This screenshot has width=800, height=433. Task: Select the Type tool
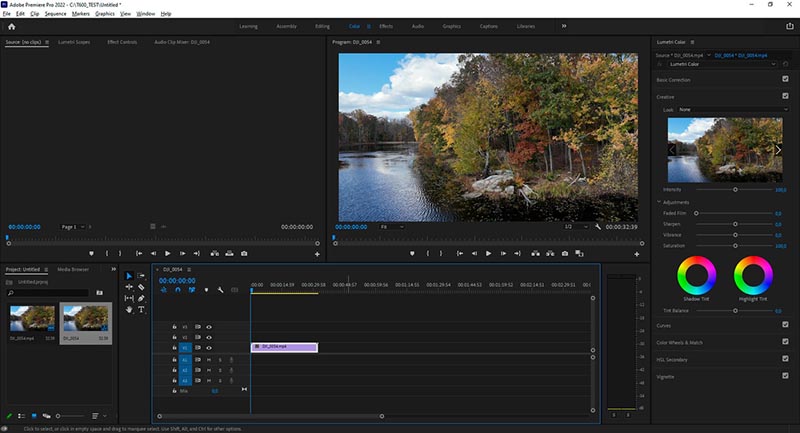click(141, 309)
